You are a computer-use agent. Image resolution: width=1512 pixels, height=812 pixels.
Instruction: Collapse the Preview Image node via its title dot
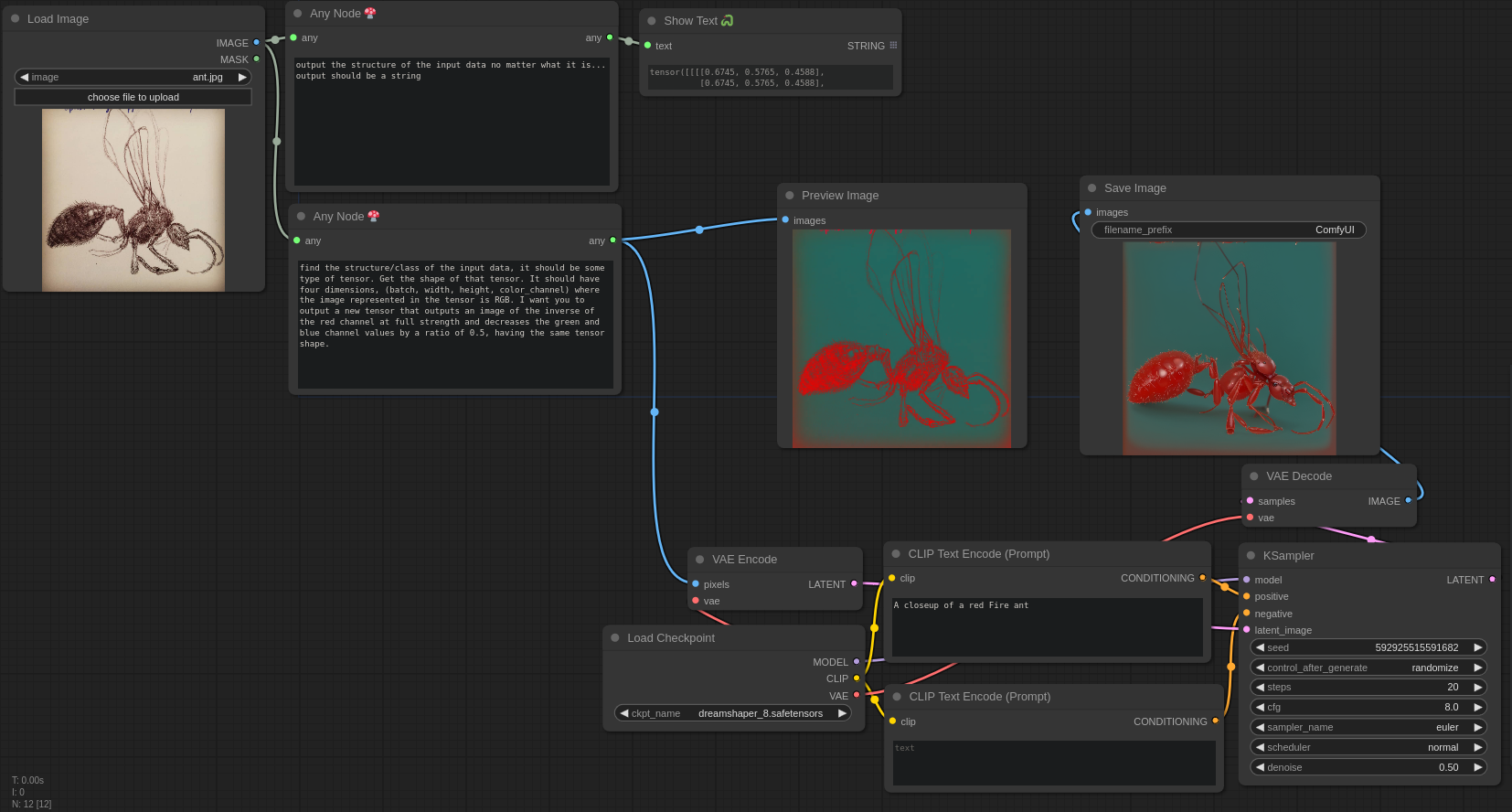(x=789, y=195)
